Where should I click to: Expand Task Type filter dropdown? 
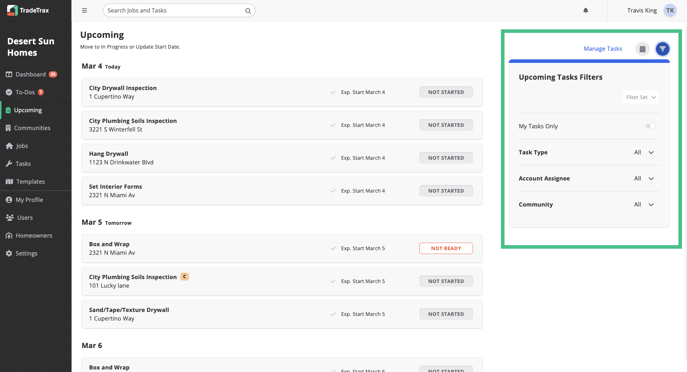[644, 152]
